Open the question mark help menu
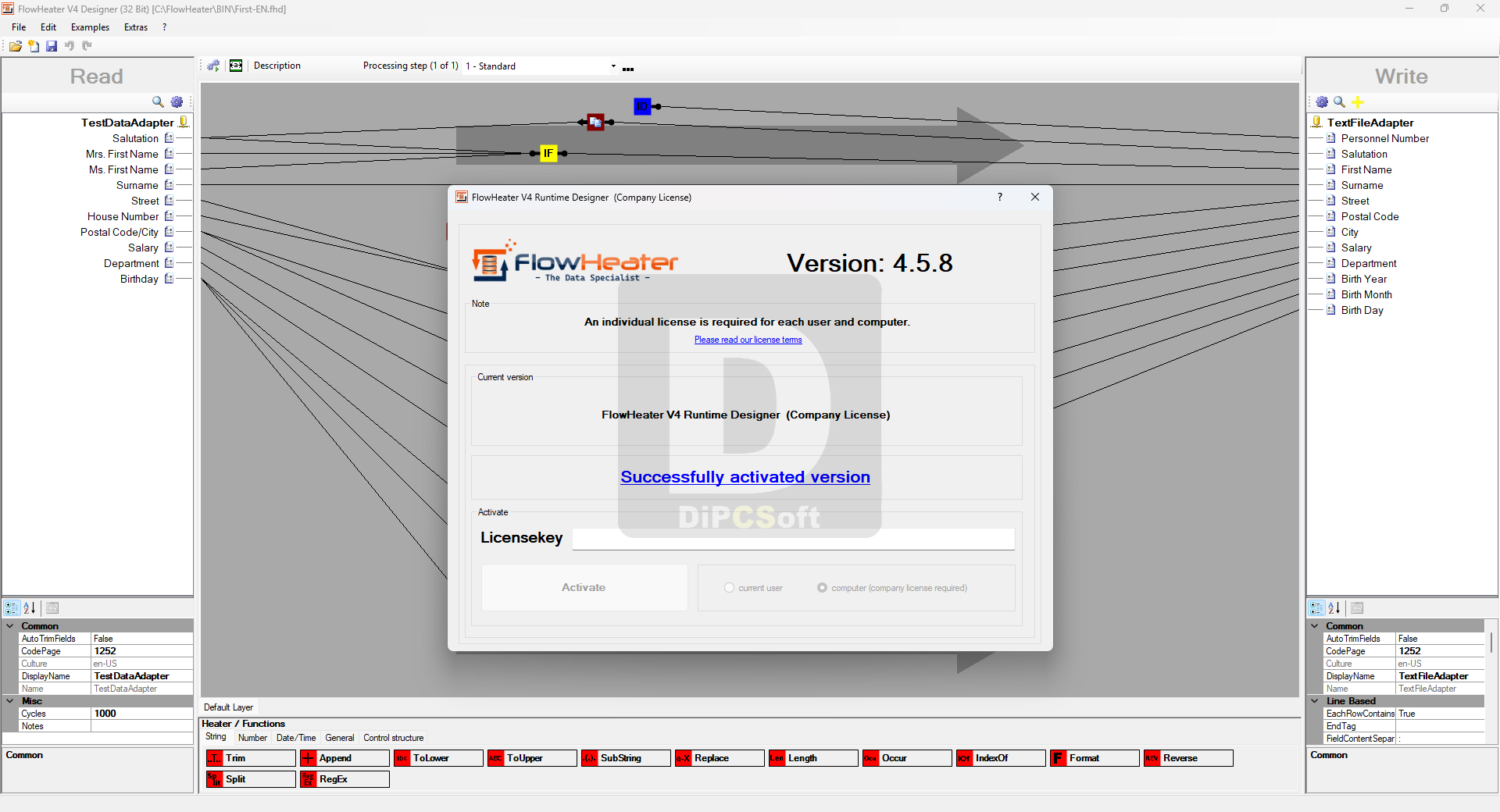This screenshot has width=1500, height=812. (x=164, y=27)
